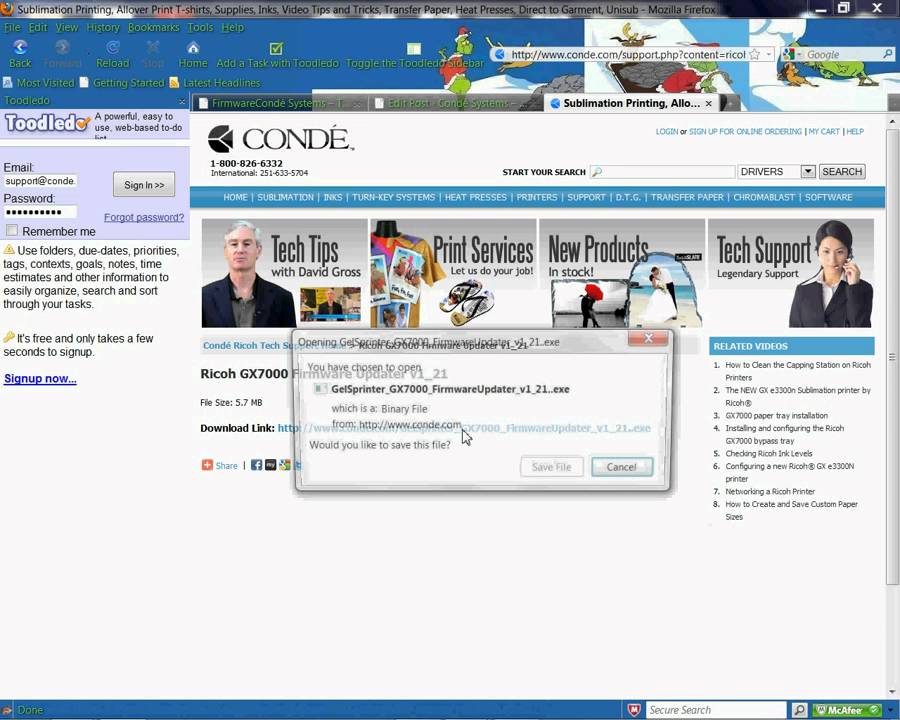The height and width of the screenshot is (720, 900).
Task: Bookmark page with star icon in URL bar
Action: [755, 55]
